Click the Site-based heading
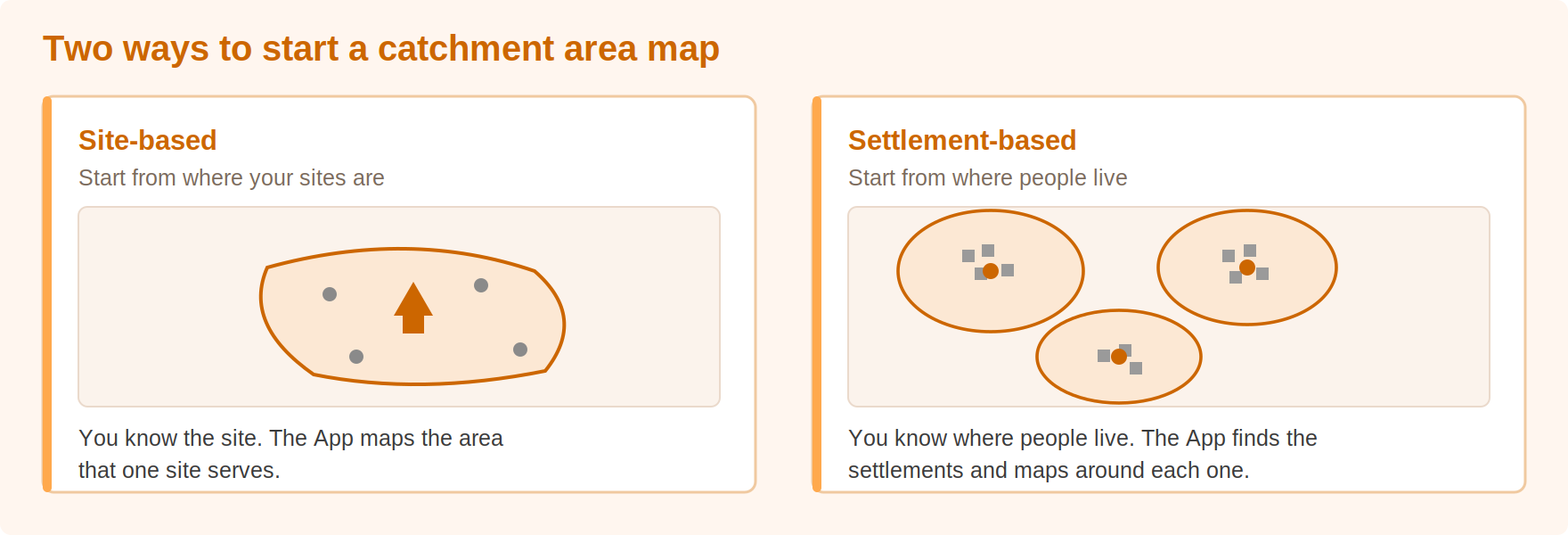Viewport: 1568px width, 535px height. (148, 140)
